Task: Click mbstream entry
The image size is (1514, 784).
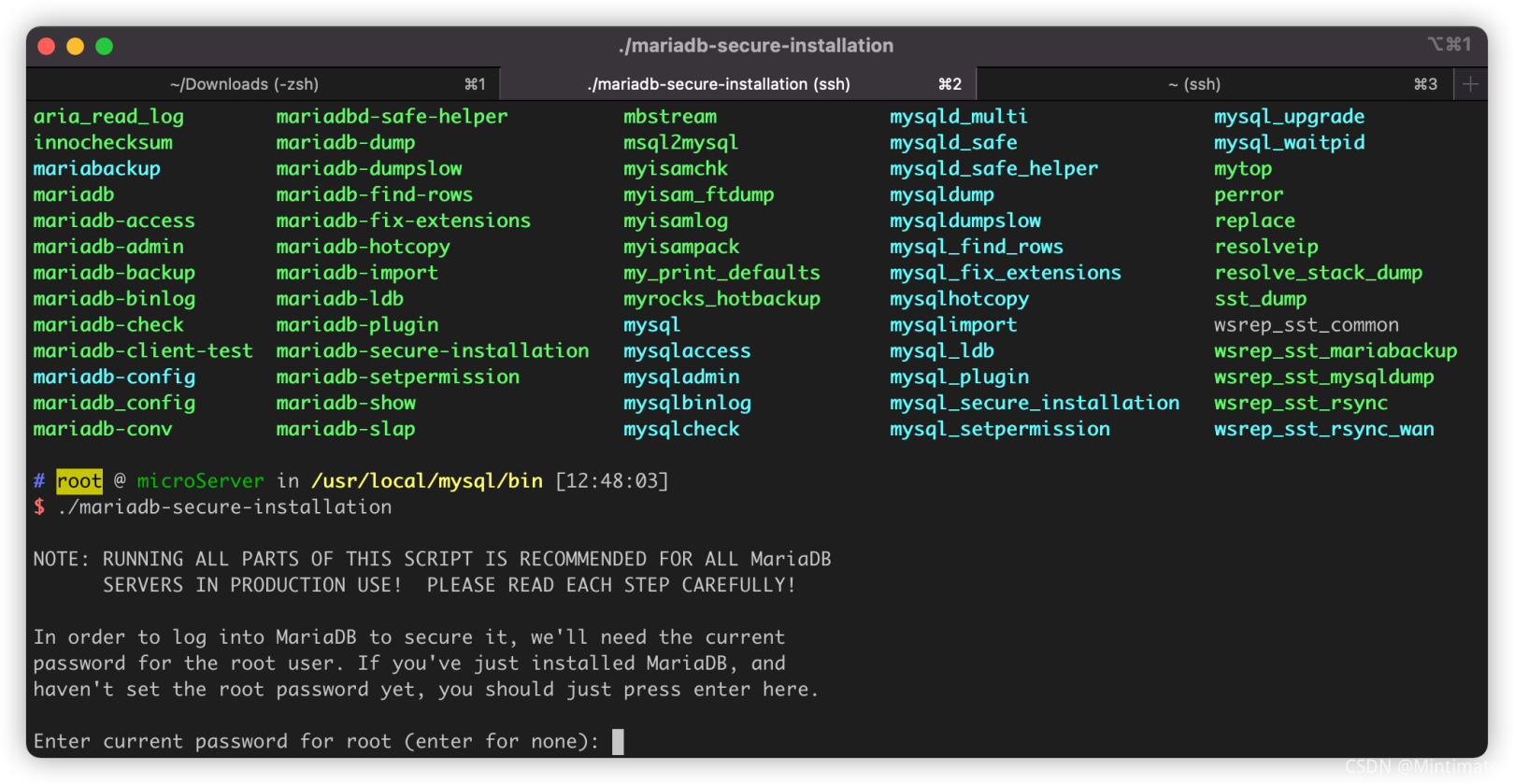Action: click(670, 117)
